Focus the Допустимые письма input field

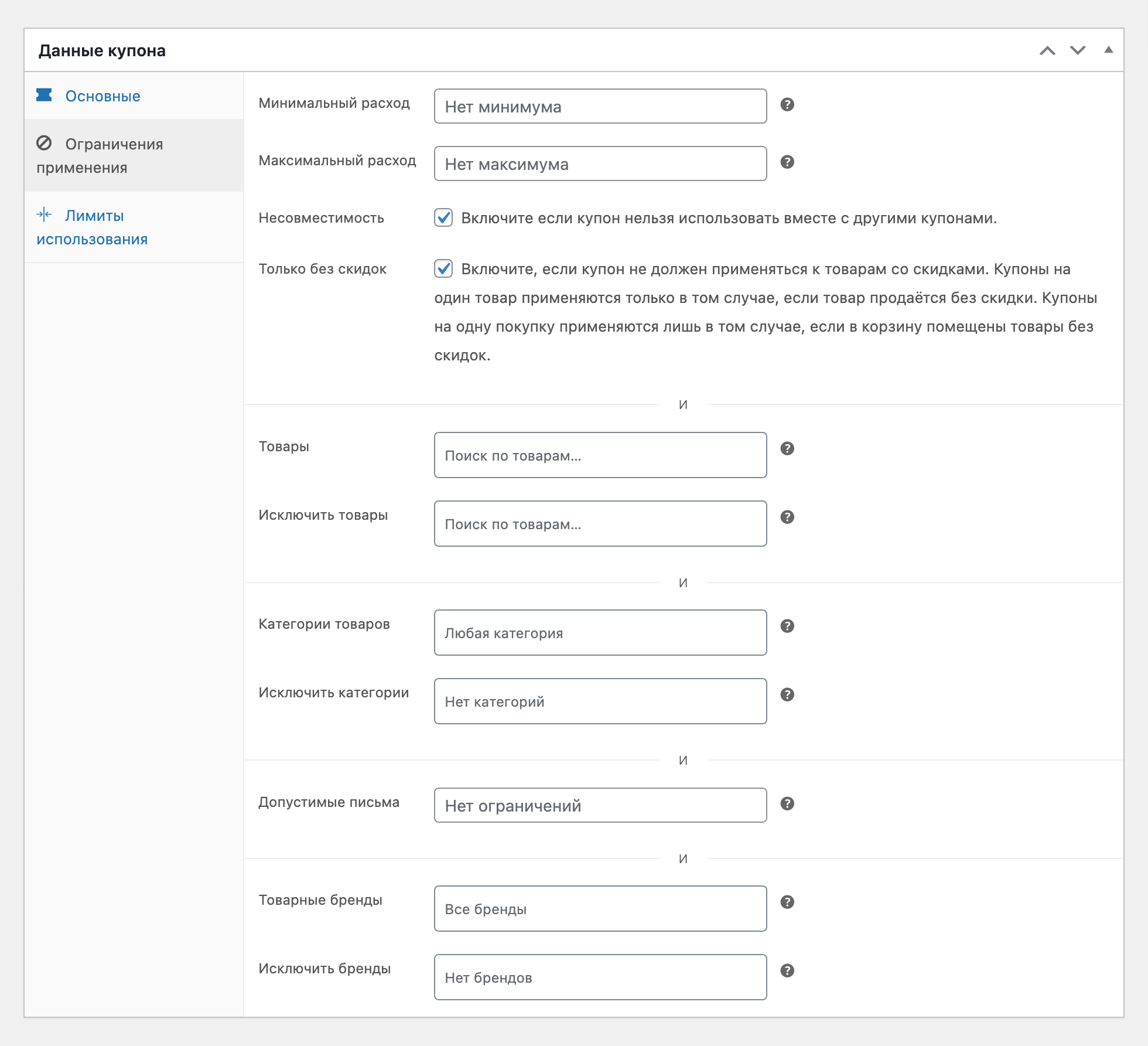click(600, 805)
